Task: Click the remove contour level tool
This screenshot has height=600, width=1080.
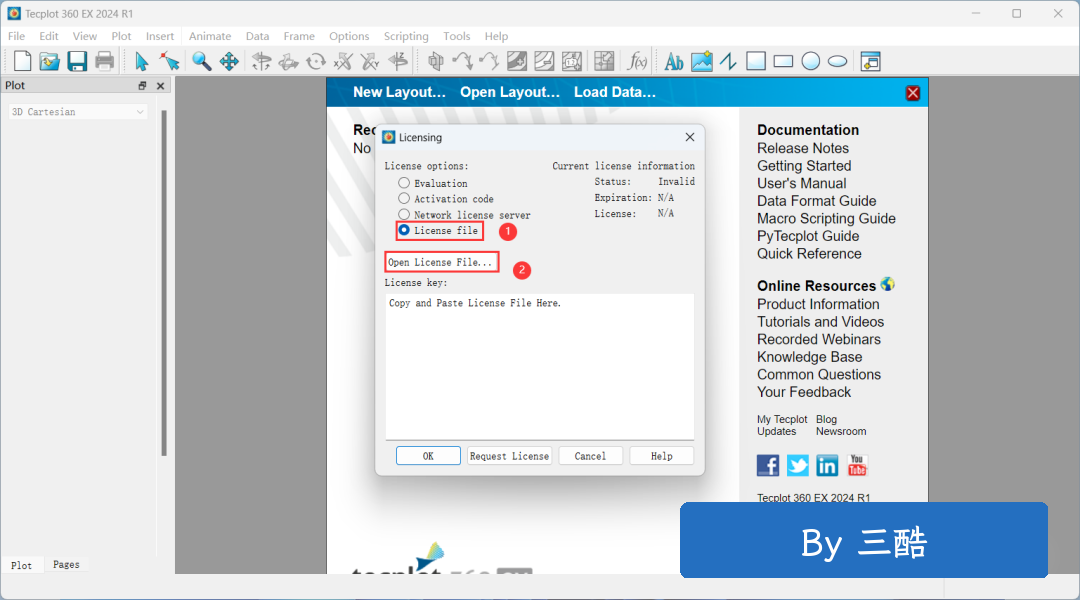Action: pyautogui.click(x=544, y=61)
